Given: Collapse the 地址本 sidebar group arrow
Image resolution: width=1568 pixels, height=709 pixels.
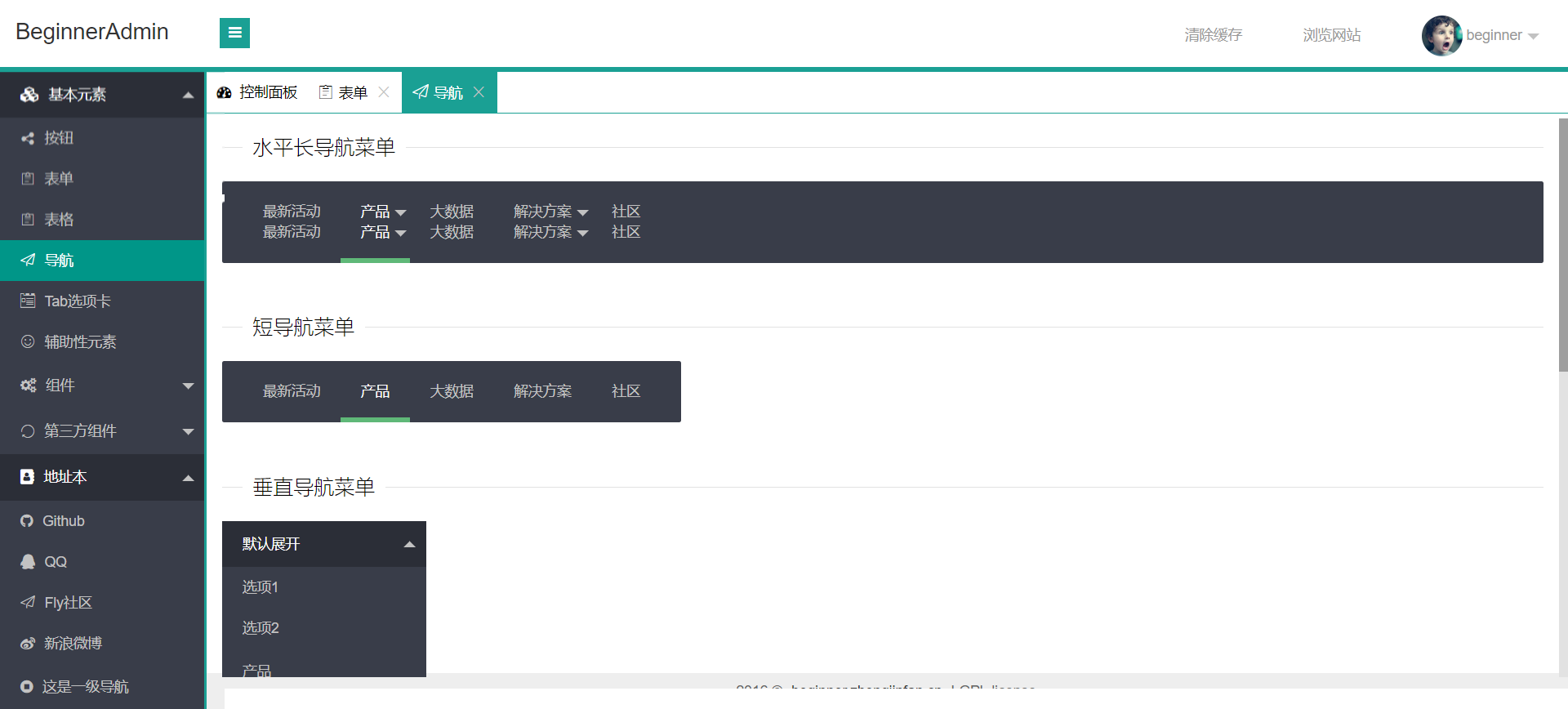Looking at the screenshot, I should (x=189, y=478).
